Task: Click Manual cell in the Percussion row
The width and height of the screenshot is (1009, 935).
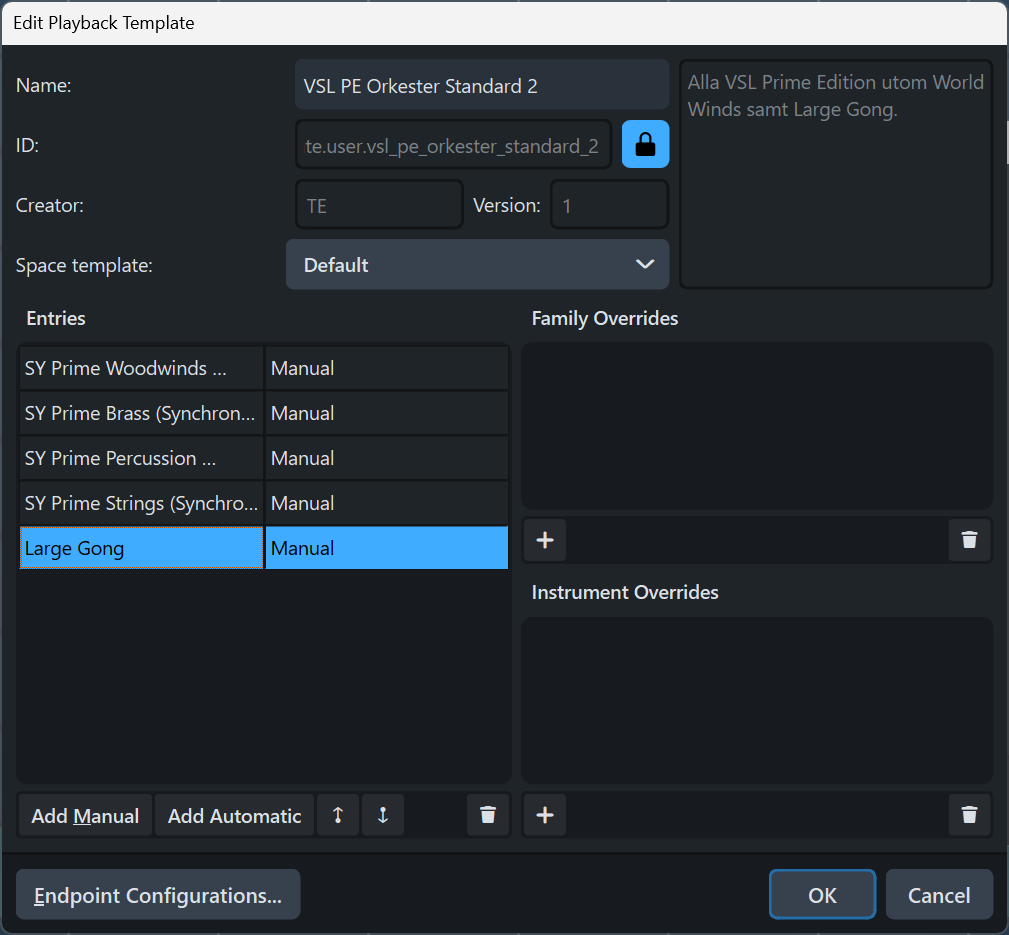Action: coord(387,458)
